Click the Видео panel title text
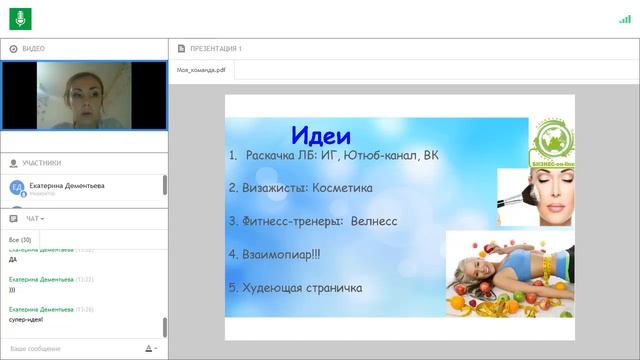The width and height of the screenshot is (640, 360). point(33,49)
